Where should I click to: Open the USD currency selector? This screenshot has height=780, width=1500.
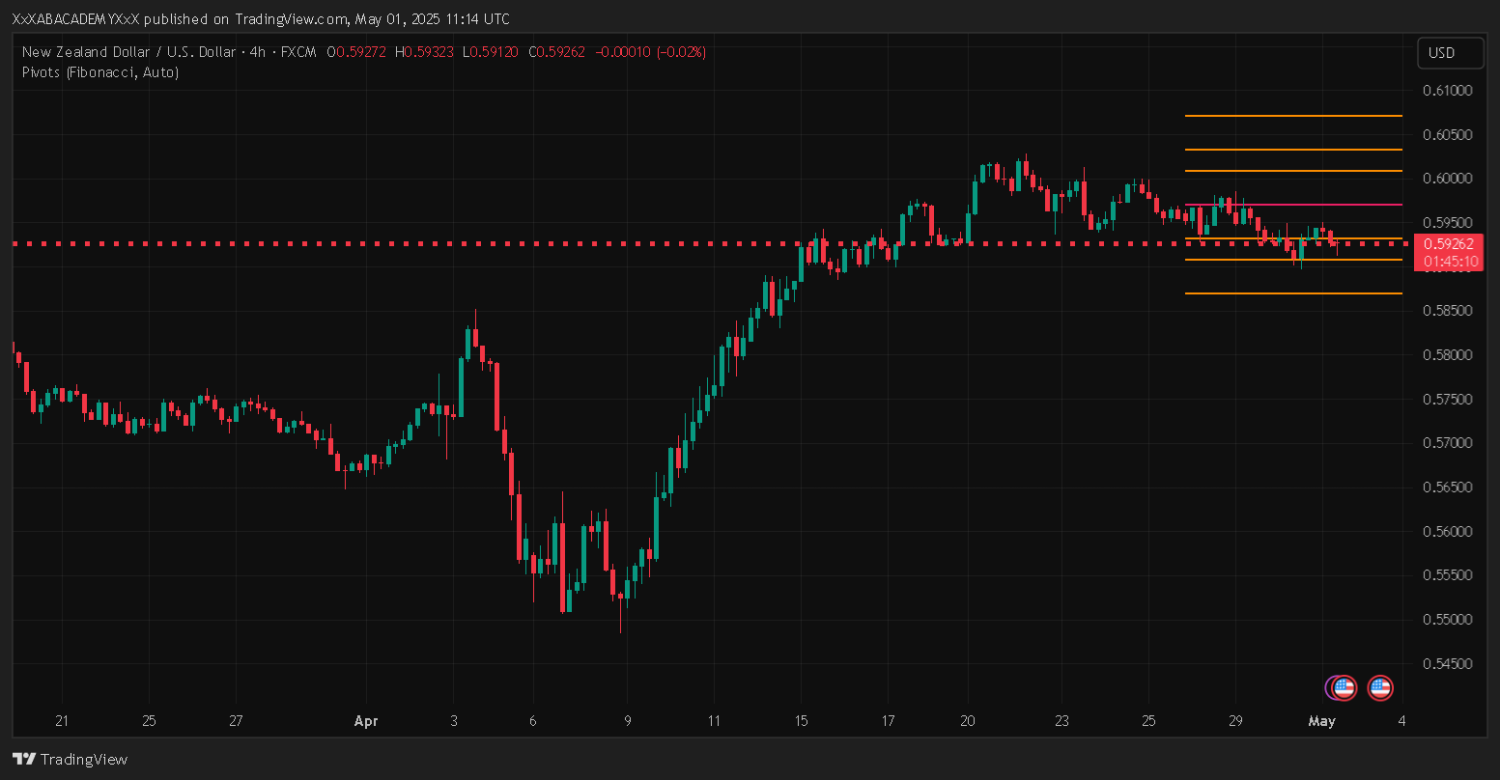click(x=1441, y=52)
